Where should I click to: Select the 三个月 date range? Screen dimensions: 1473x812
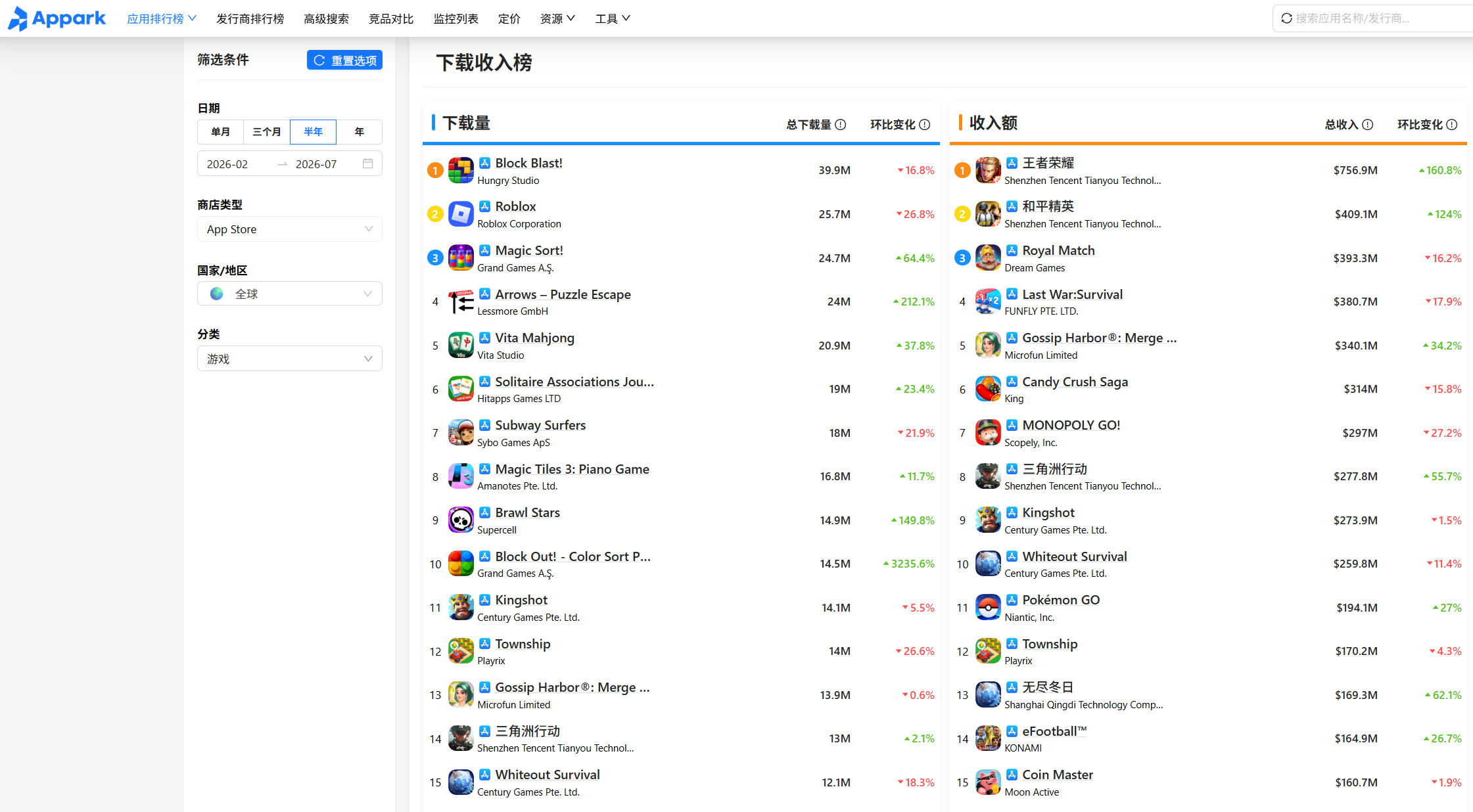pyautogui.click(x=267, y=132)
